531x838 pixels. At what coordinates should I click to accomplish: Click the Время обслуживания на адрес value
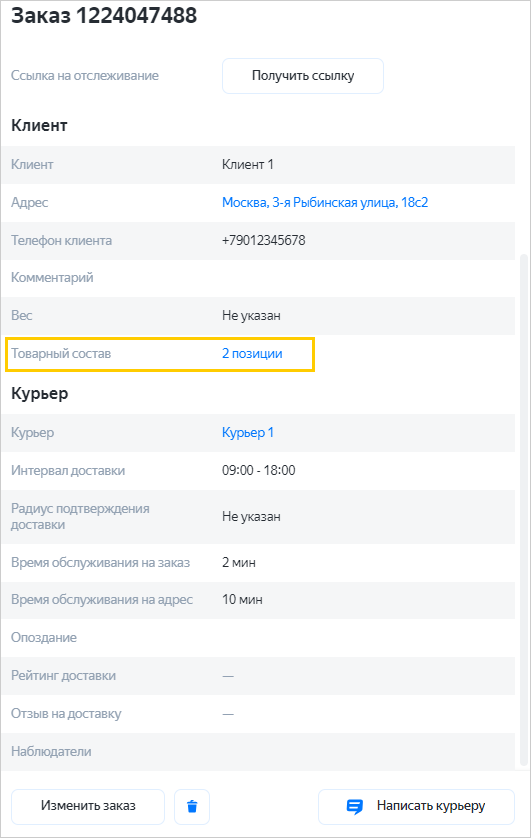(x=242, y=600)
